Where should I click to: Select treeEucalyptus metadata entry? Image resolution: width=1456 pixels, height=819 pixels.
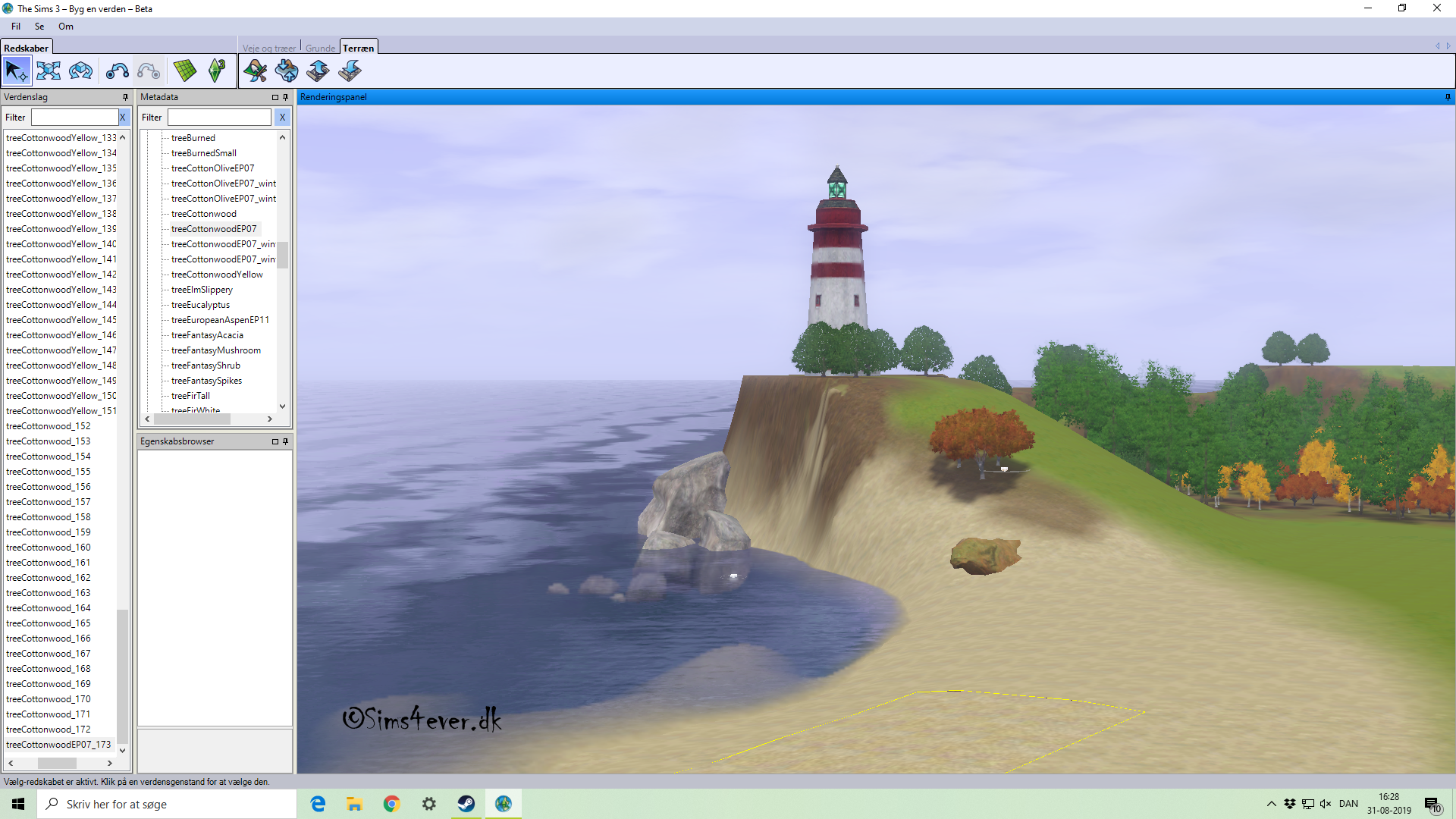(200, 305)
